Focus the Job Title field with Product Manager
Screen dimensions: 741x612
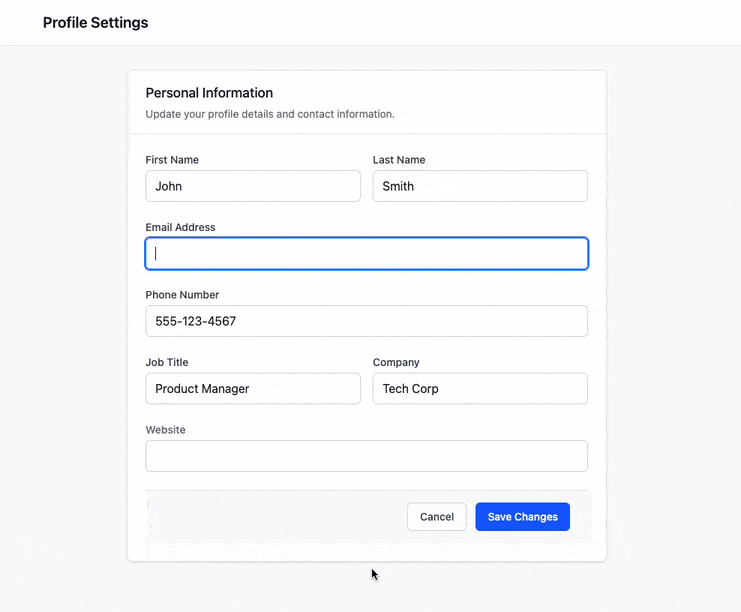click(252, 389)
